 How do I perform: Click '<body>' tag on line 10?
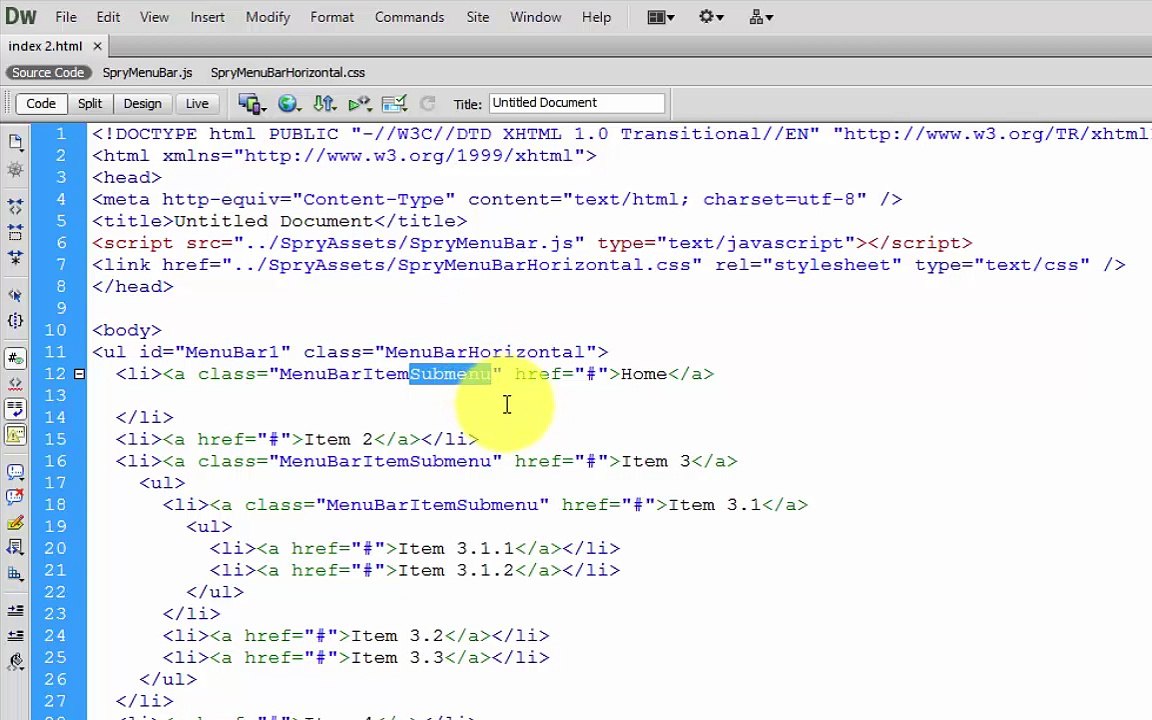click(127, 330)
